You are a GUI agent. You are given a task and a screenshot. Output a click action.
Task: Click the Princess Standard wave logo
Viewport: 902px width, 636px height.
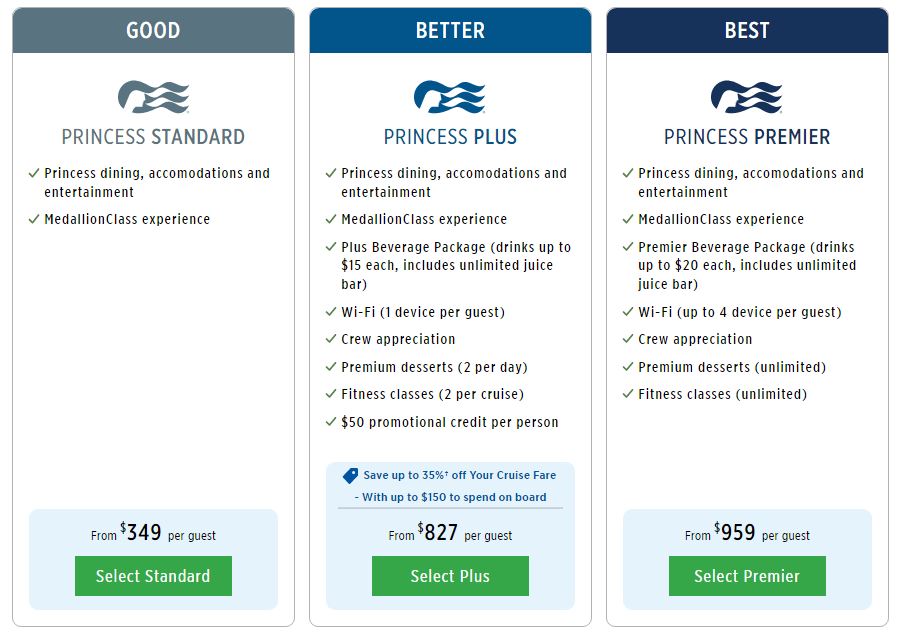coord(154,97)
